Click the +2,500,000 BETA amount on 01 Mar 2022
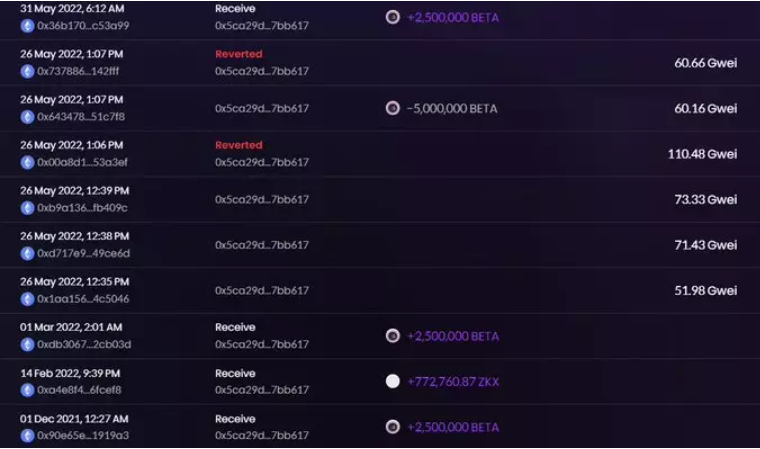This screenshot has width=760, height=449. 452,336
